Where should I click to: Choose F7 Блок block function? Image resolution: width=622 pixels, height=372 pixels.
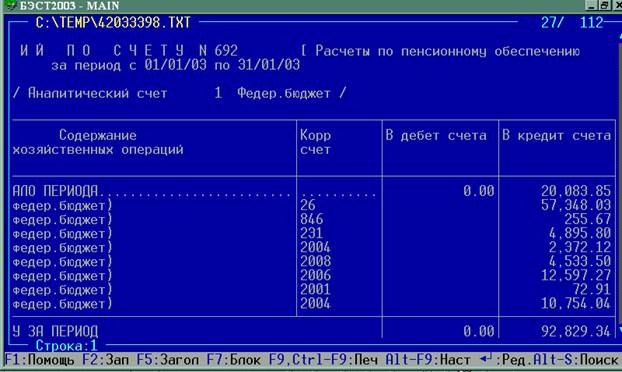(234, 360)
